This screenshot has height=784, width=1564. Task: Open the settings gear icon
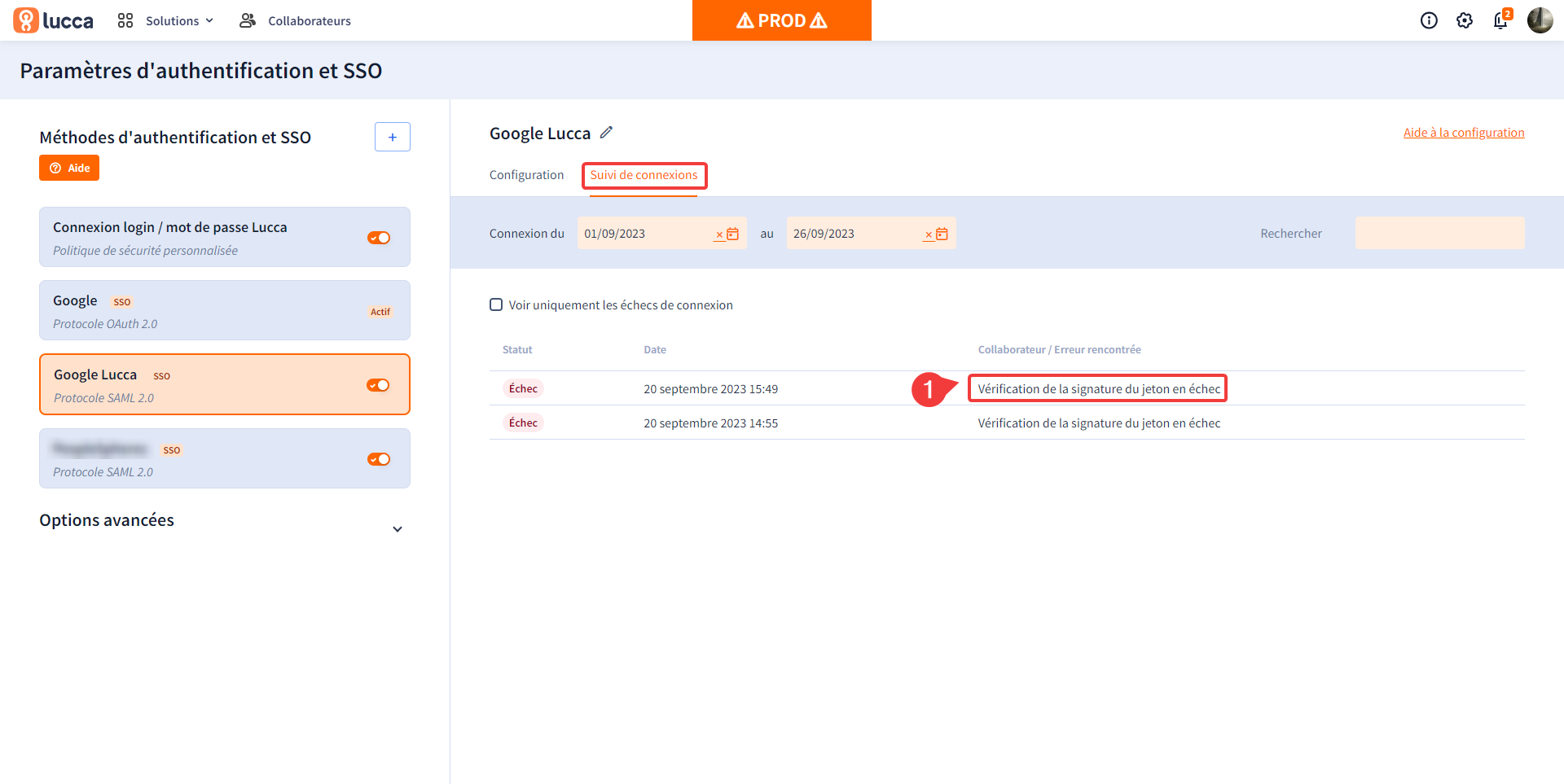[x=1465, y=20]
